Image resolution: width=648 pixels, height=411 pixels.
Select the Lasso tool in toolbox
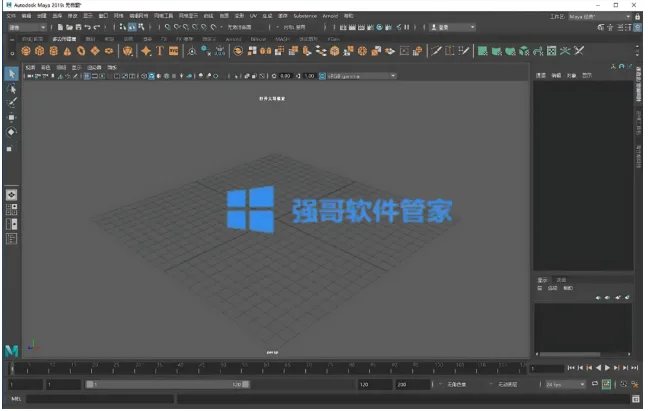tap(12, 88)
